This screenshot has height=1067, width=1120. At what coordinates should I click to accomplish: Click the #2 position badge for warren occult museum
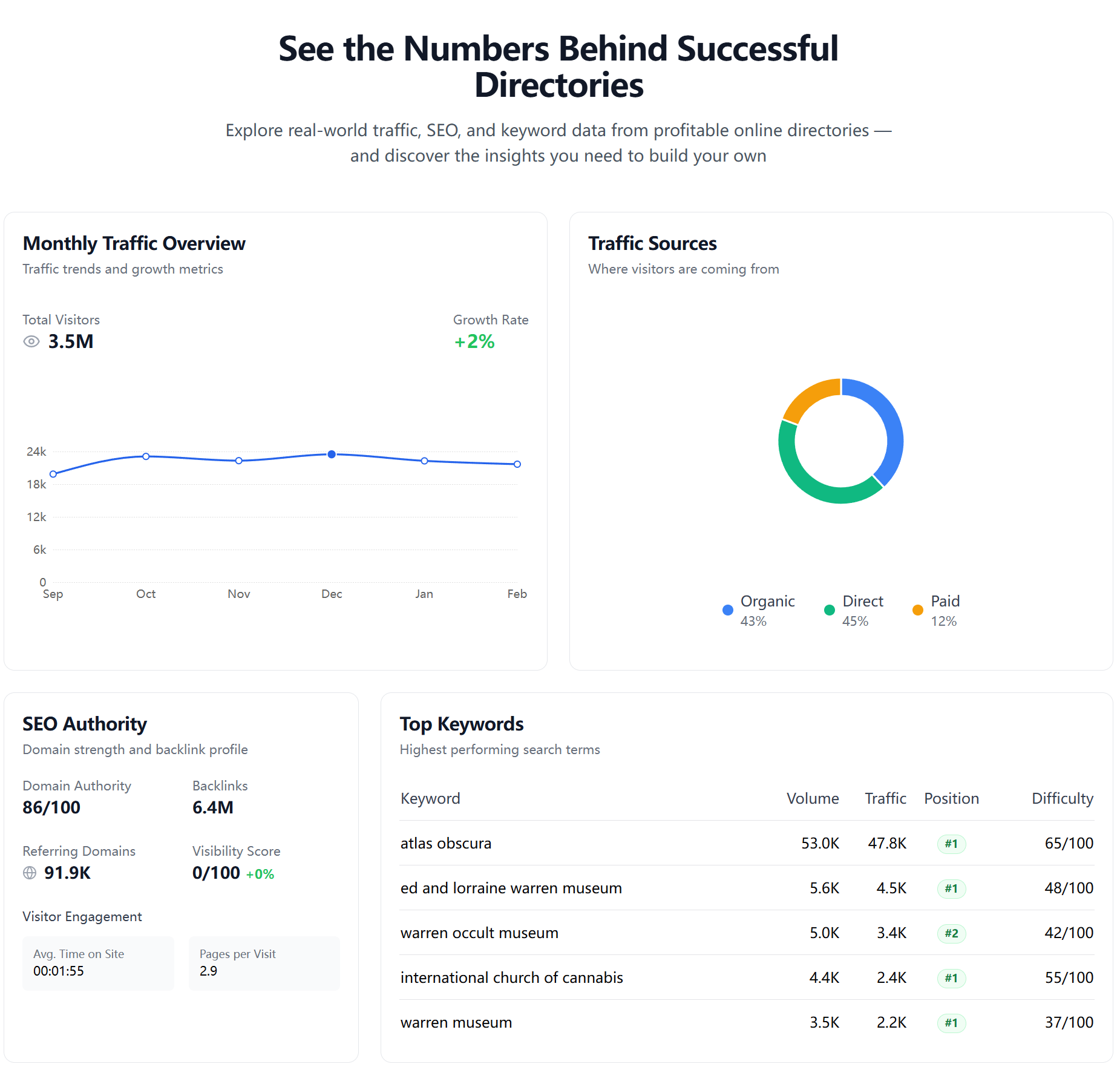[x=951, y=933]
